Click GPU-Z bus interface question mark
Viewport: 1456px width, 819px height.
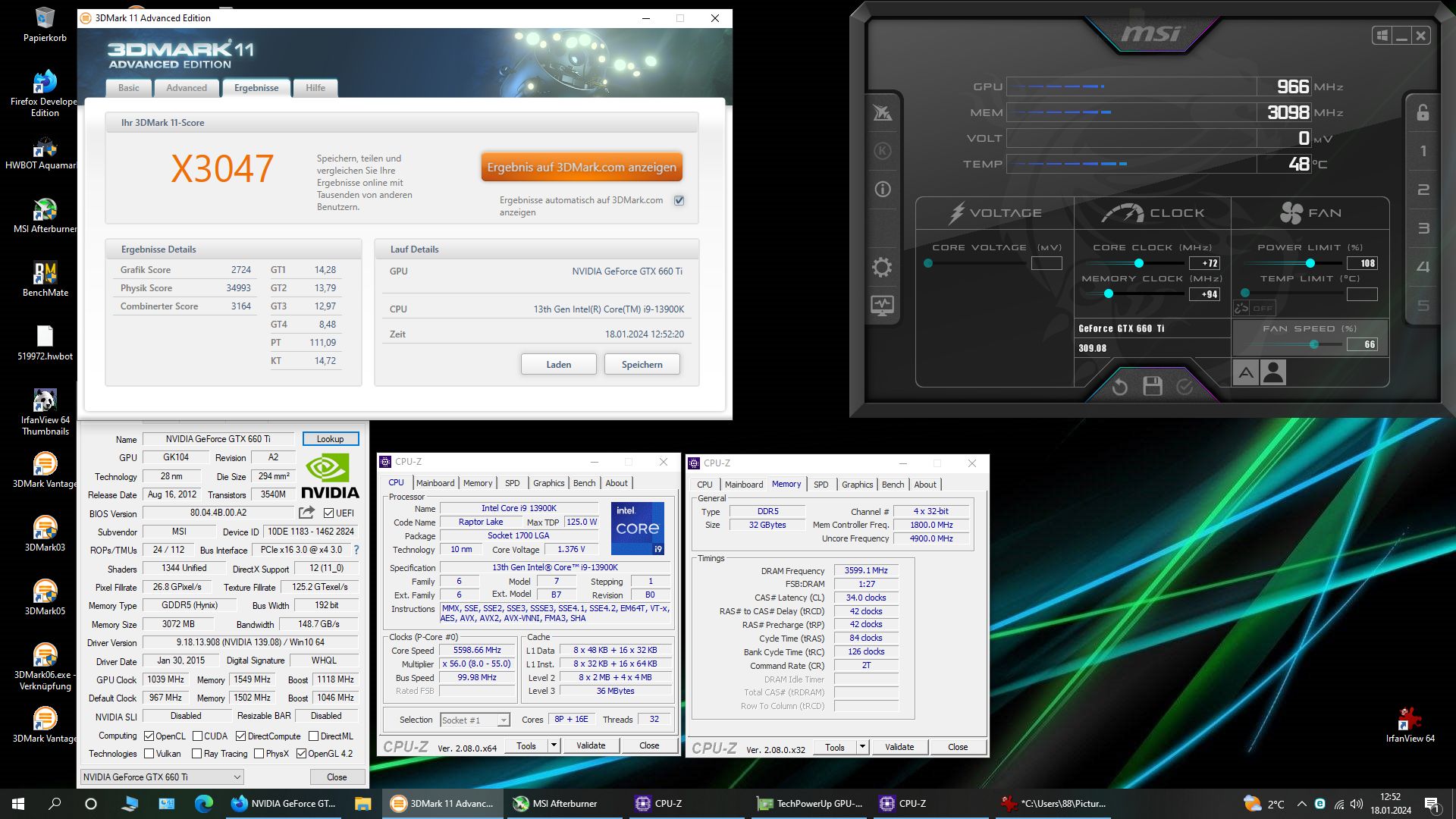(x=356, y=550)
